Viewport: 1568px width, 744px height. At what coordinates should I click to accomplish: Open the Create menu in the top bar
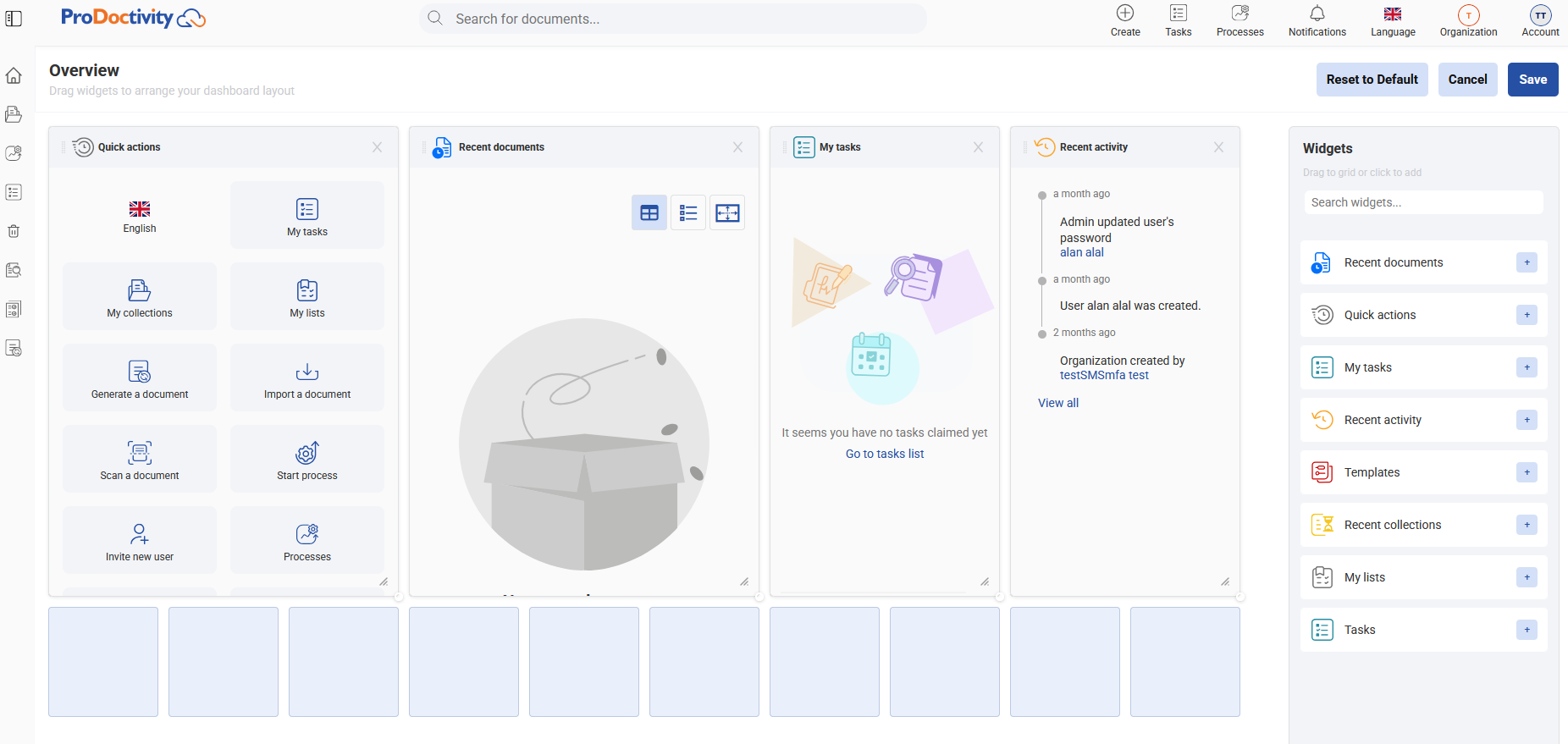(x=1125, y=21)
